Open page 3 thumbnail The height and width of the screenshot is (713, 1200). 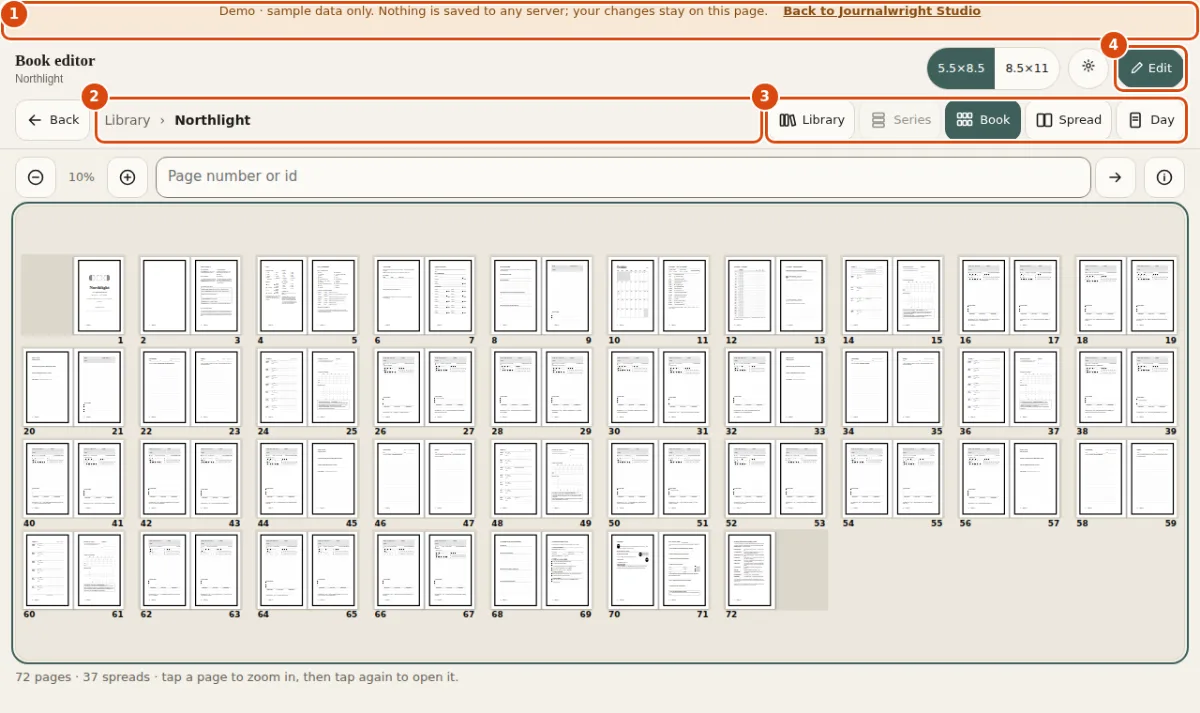[216, 296]
